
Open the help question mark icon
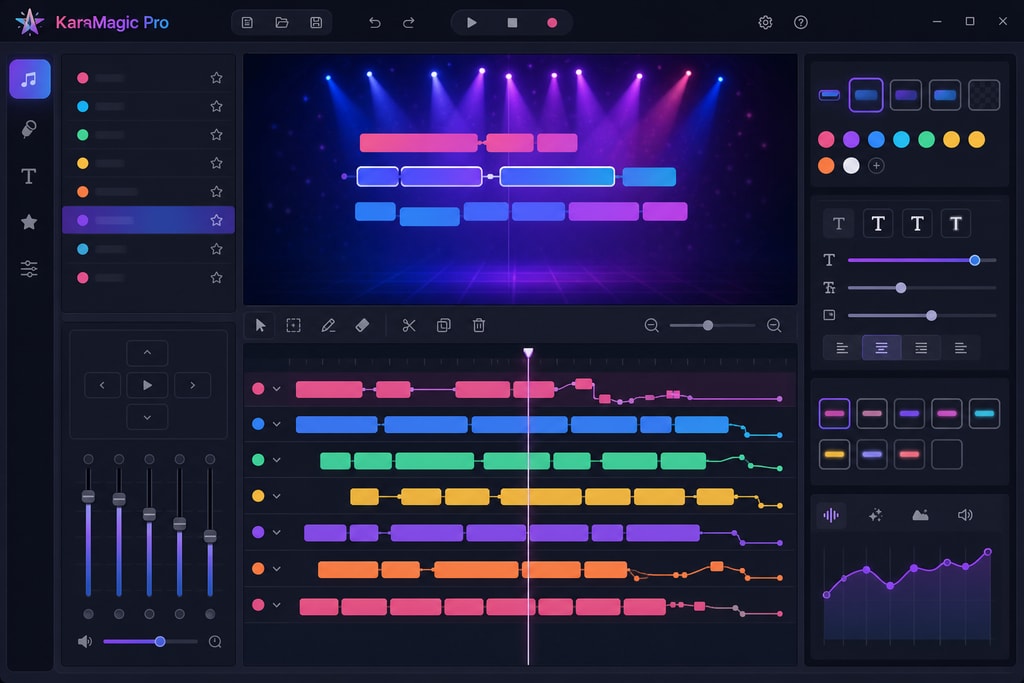click(801, 23)
